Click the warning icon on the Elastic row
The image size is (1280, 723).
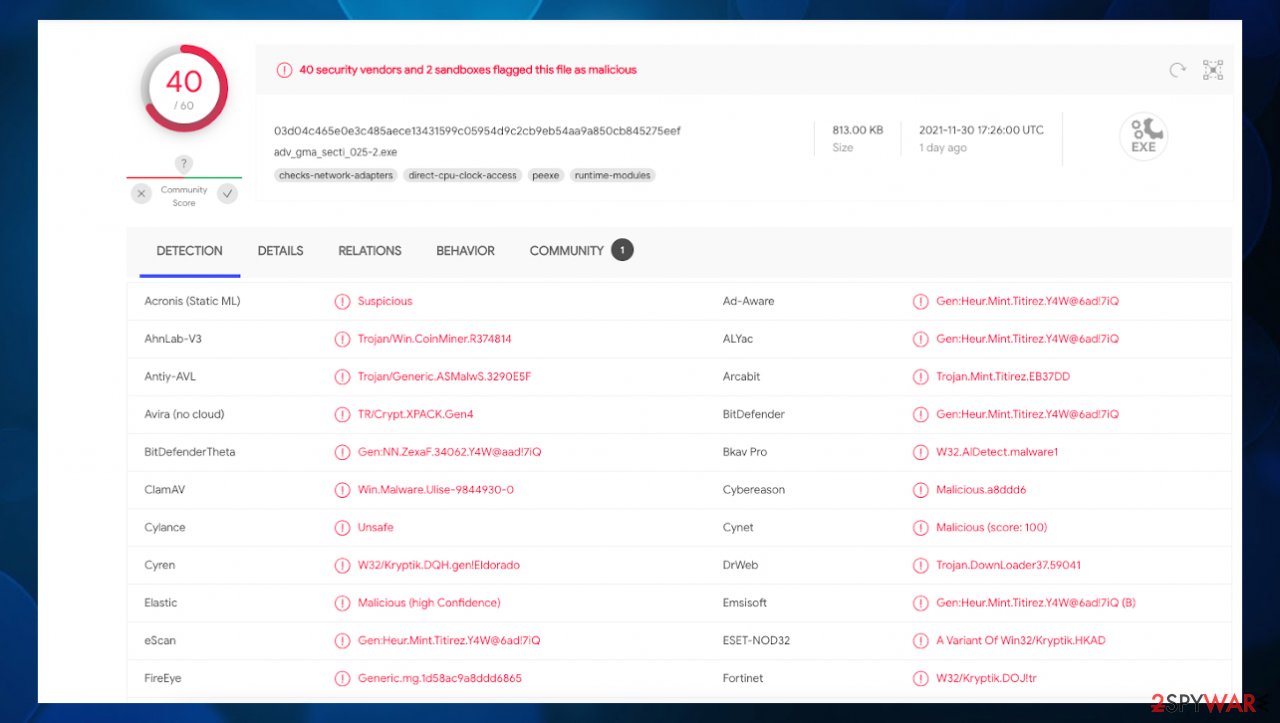click(342, 603)
